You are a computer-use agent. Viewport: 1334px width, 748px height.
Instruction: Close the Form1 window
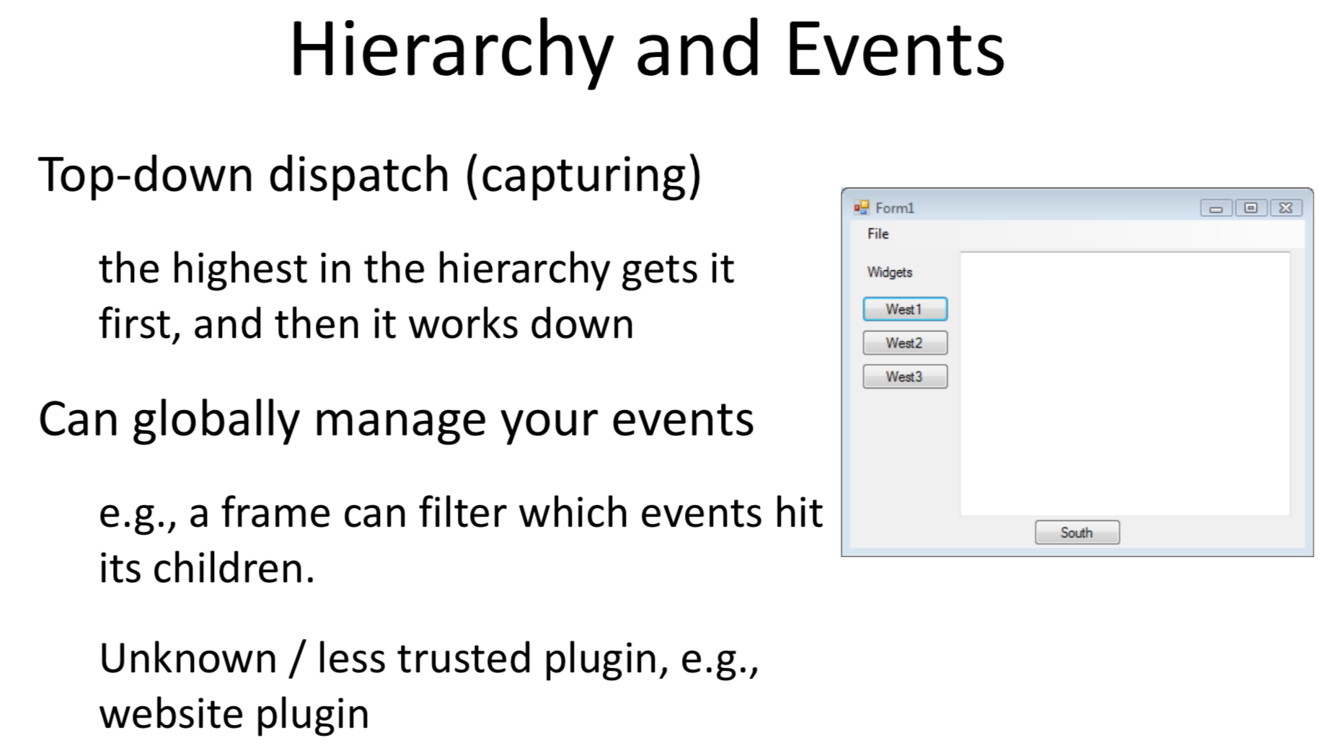1286,208
